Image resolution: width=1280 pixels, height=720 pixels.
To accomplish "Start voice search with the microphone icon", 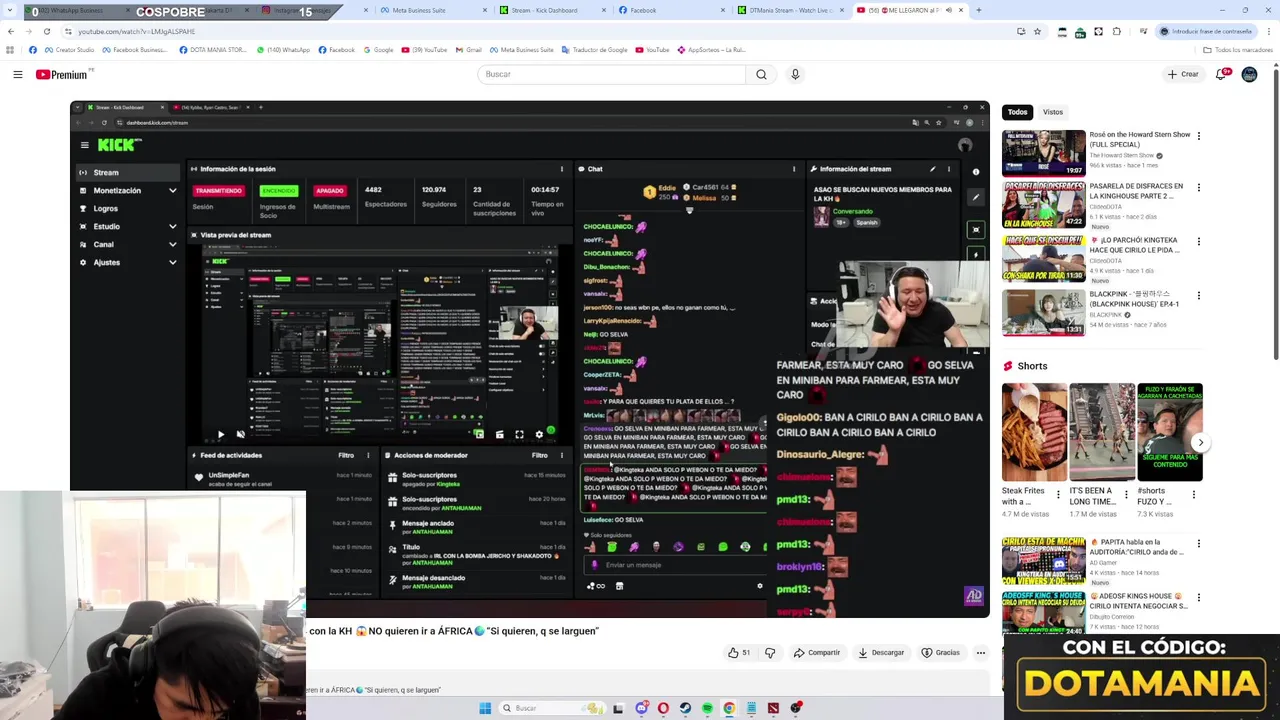I will [x=795, y=74].
